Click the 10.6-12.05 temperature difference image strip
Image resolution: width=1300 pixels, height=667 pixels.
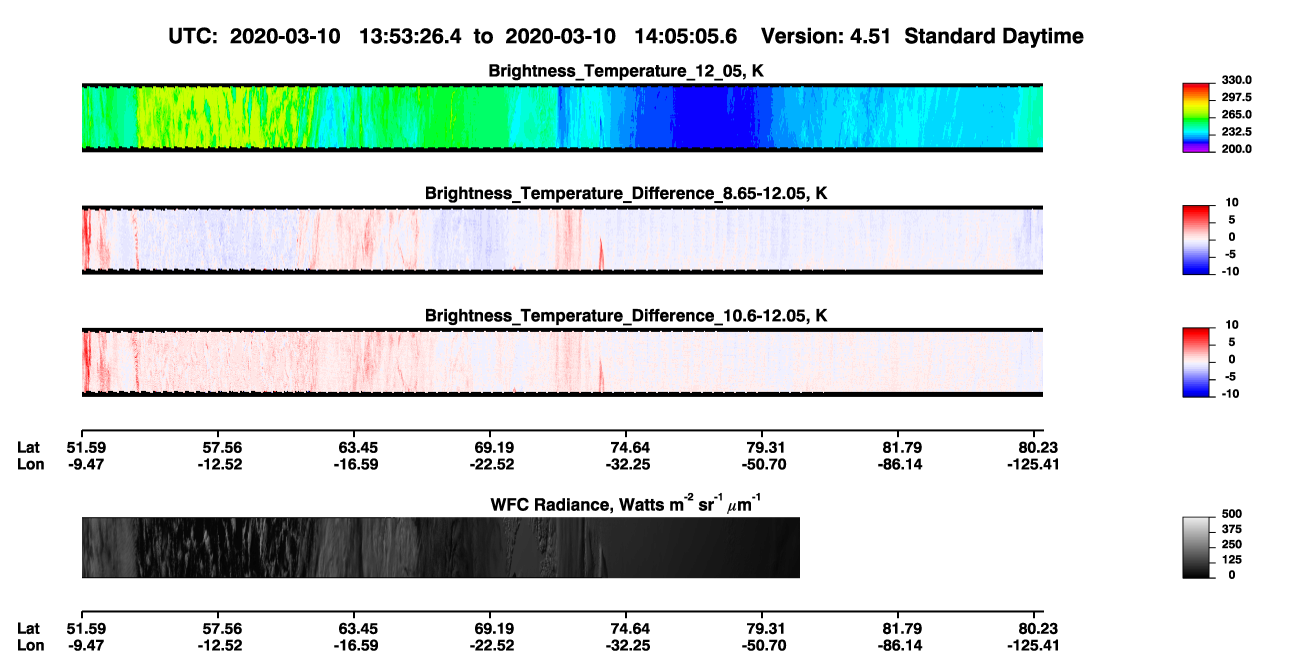click(562, 363)
